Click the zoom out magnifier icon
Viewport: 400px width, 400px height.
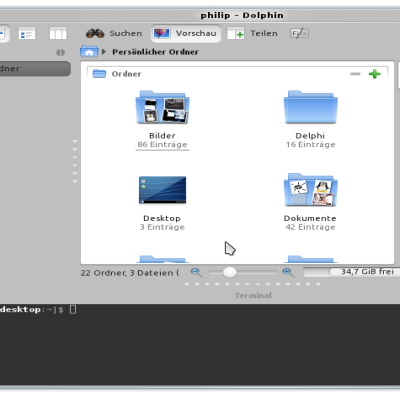pos(196,272)
